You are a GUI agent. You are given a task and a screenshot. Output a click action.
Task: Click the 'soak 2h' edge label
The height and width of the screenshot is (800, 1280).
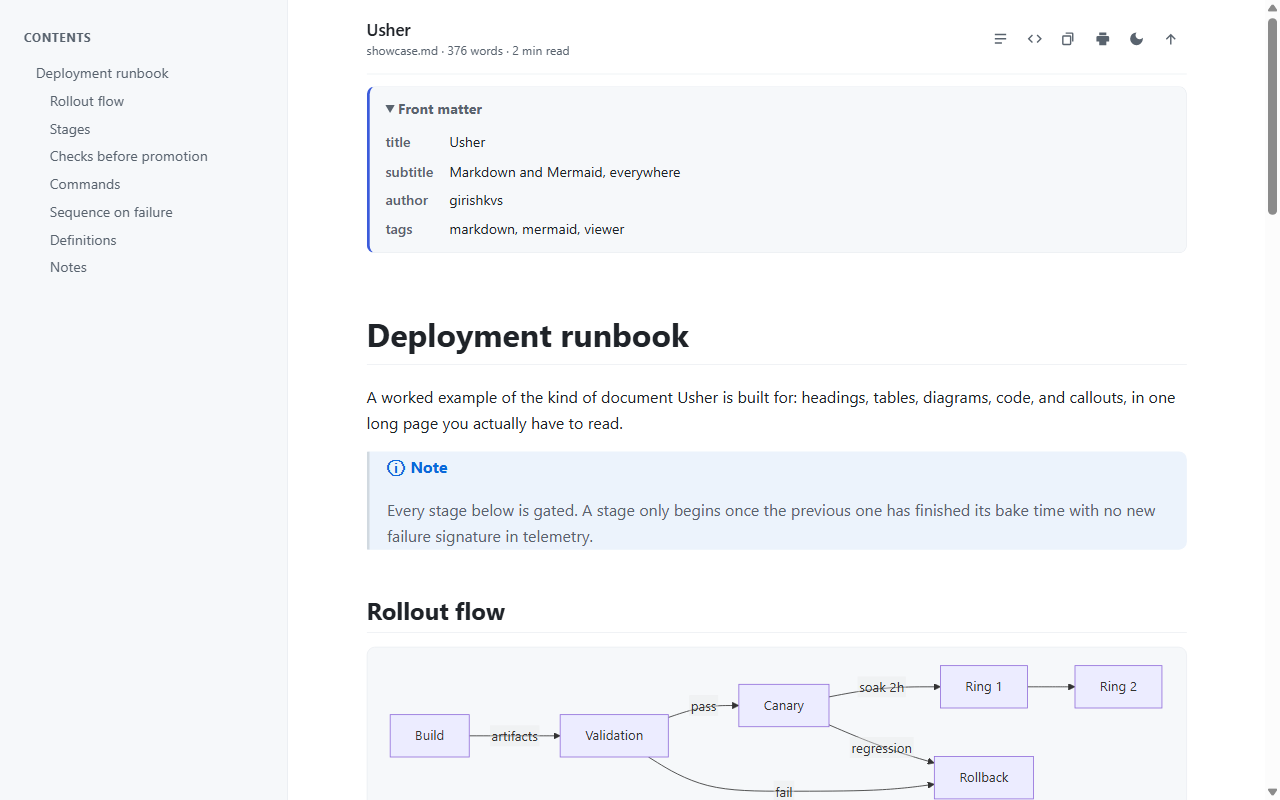[881, 687]
